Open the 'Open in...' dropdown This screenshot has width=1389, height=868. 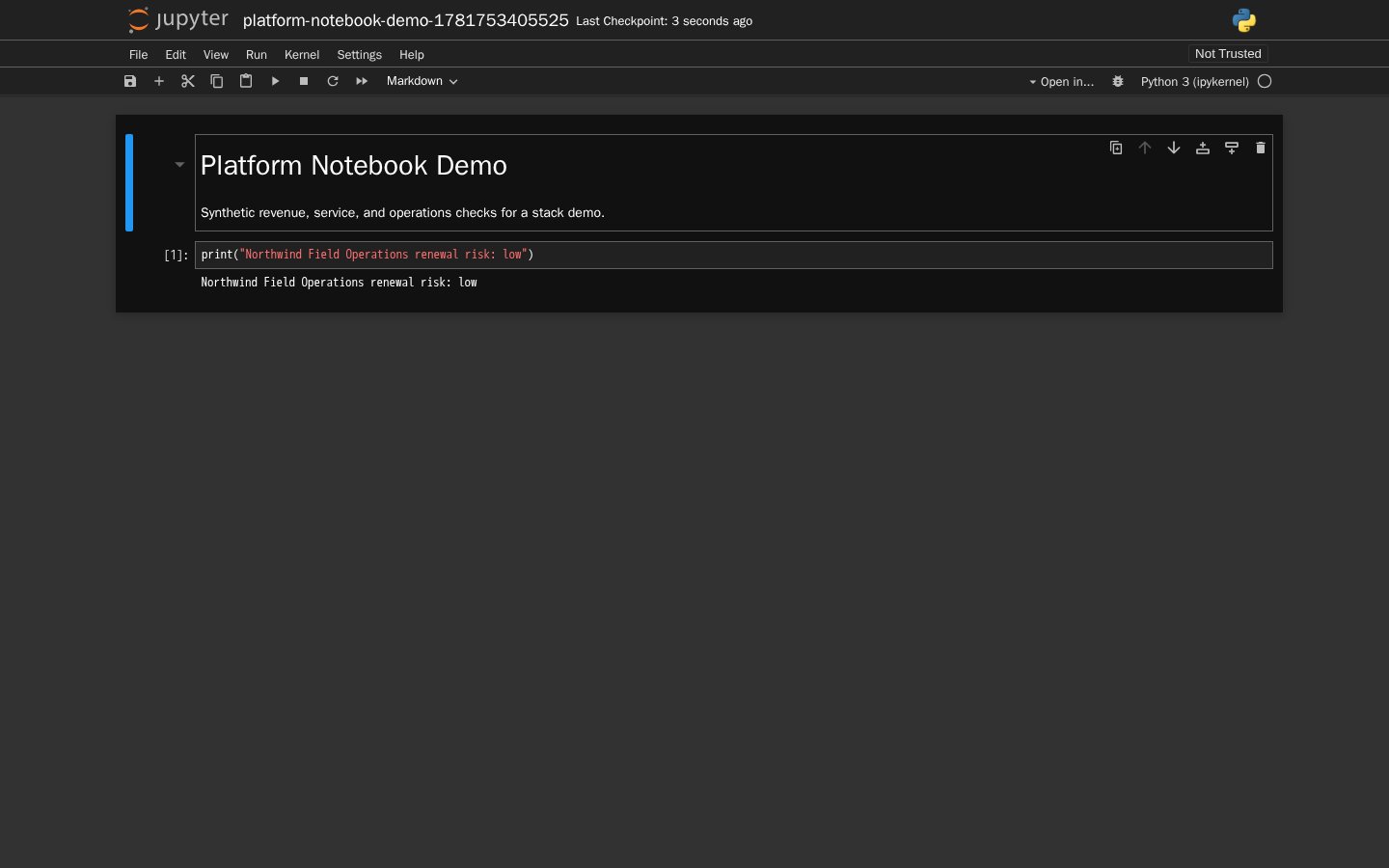pyautogui.click(x=1061, y=82)
